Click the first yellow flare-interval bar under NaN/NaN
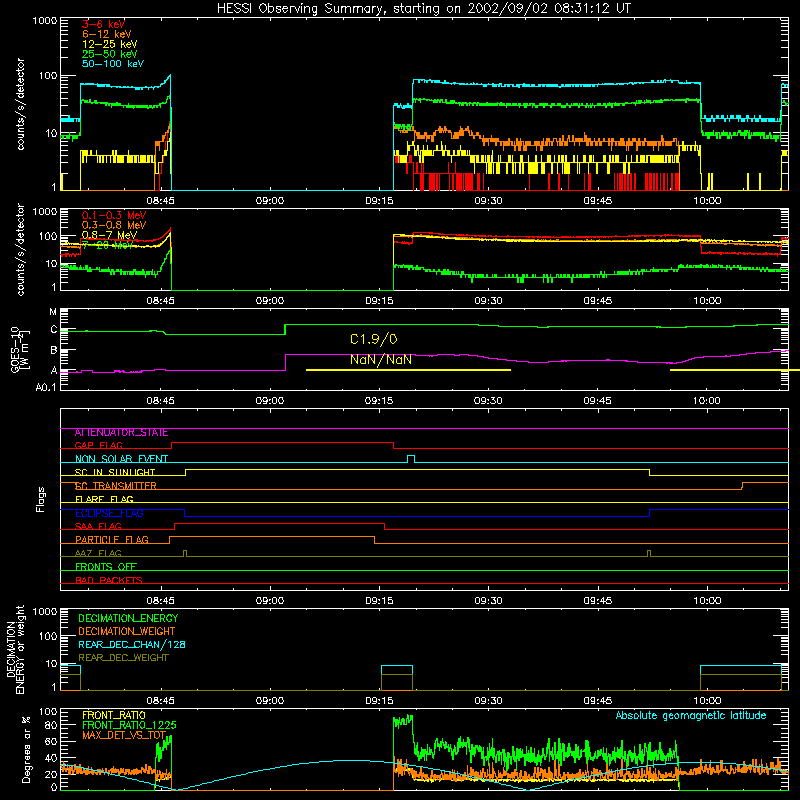Viewport: 800px width, 800px height. click(408, 370)
